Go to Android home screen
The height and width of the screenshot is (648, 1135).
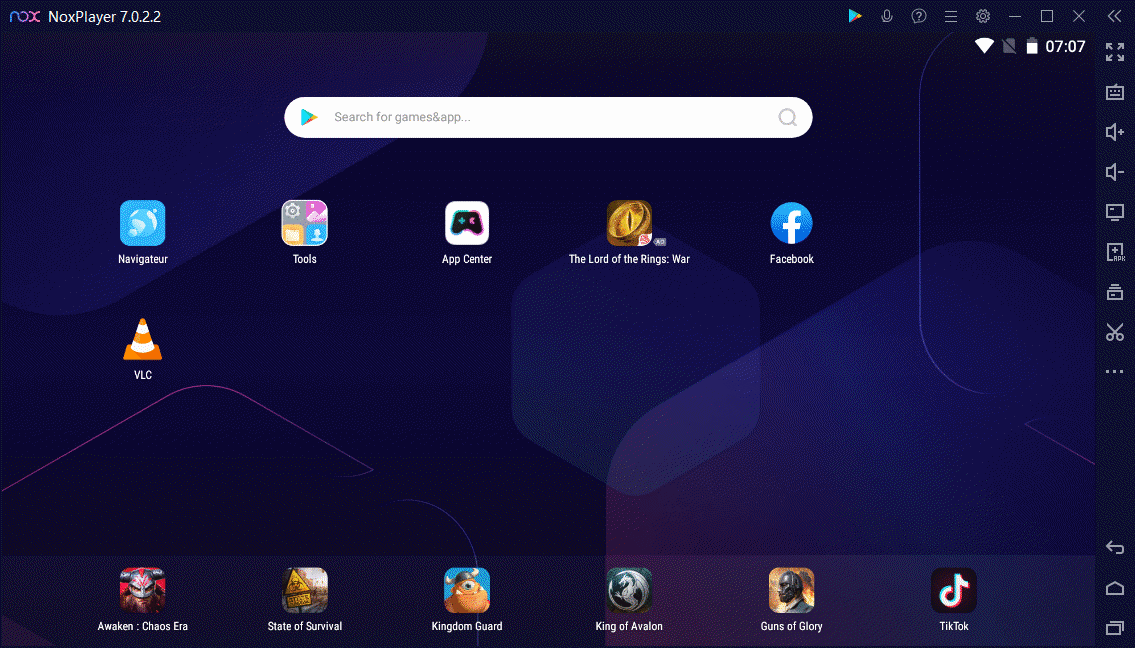click(1115, 588)
